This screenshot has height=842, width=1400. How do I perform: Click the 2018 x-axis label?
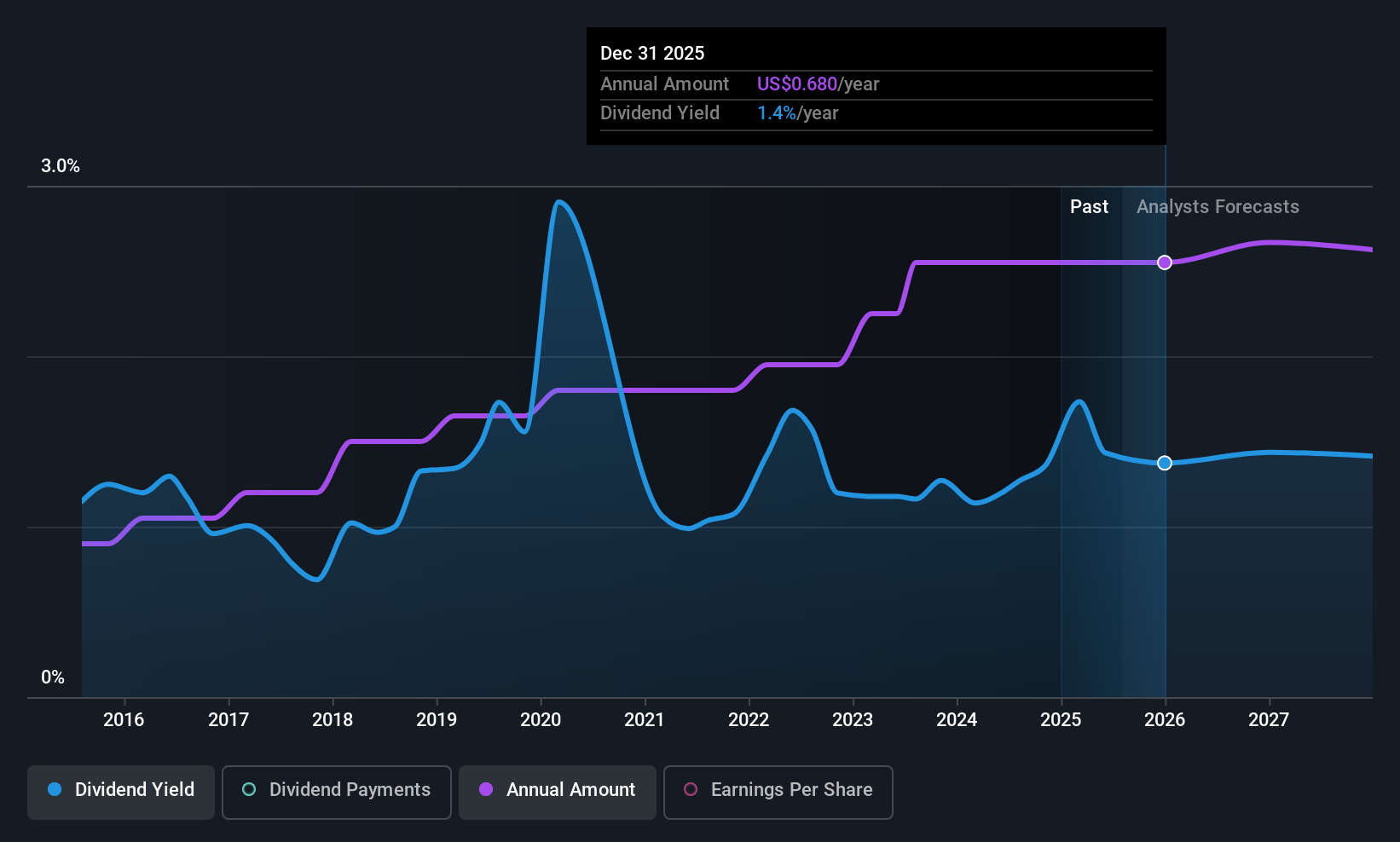[333, 719]
